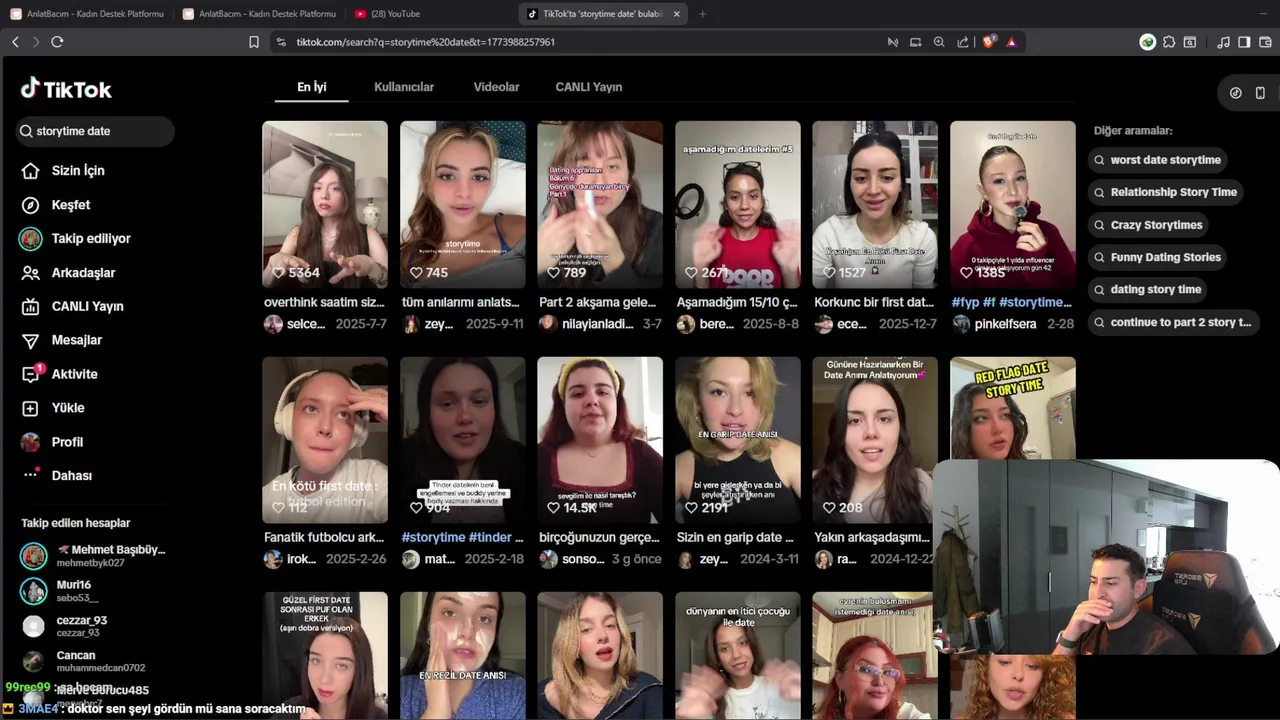Click the TikTok logo
1280x720 pixels.
click(66, 89)
